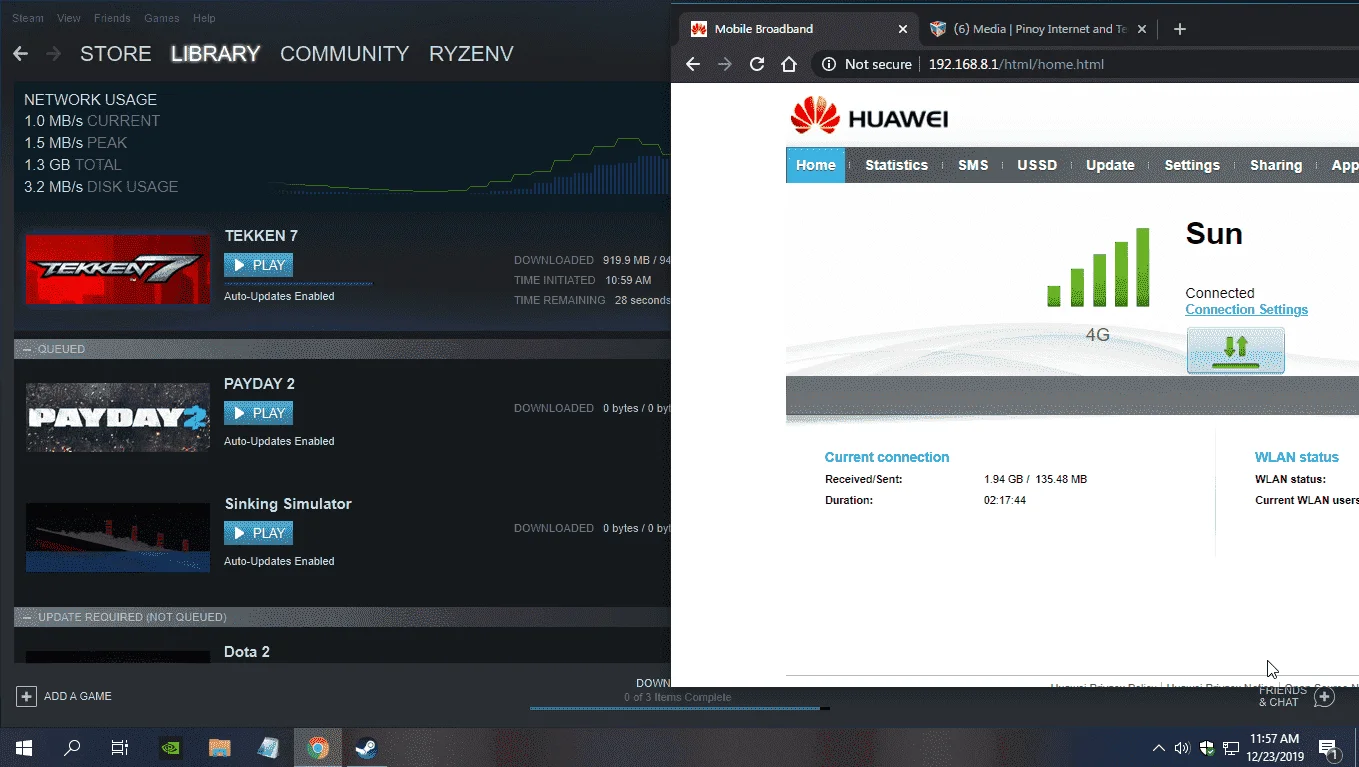This screenshot has width=1359, height=767.
Task: Collapse the QUEUED downloads section
Action: coord(27,349)
